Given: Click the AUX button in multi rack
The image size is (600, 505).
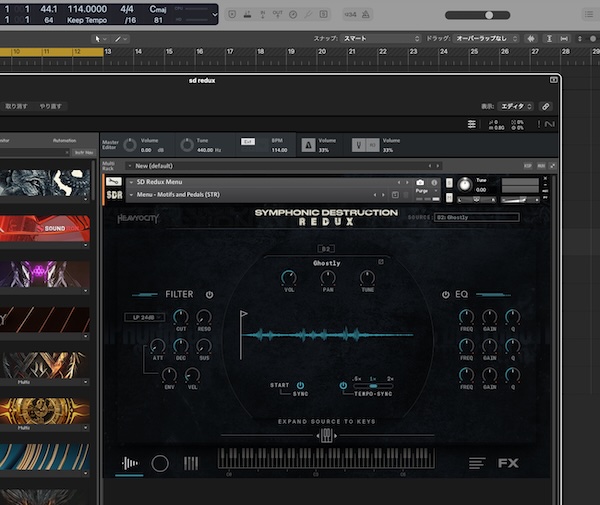Looking at the screenshot, I should [541, 166].
